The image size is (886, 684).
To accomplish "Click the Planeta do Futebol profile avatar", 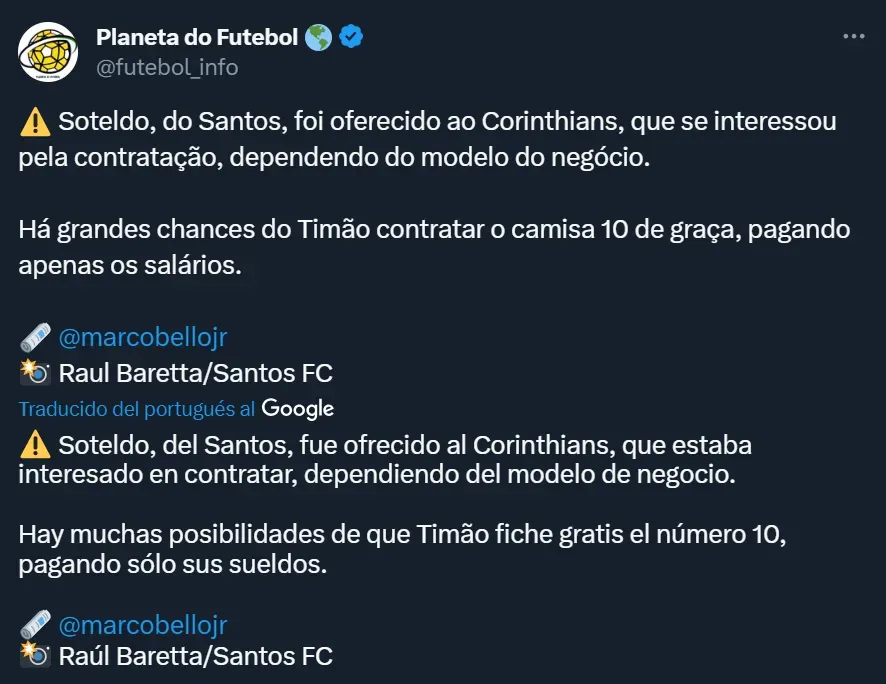I will pyautogui.click(x=49, y=52).
